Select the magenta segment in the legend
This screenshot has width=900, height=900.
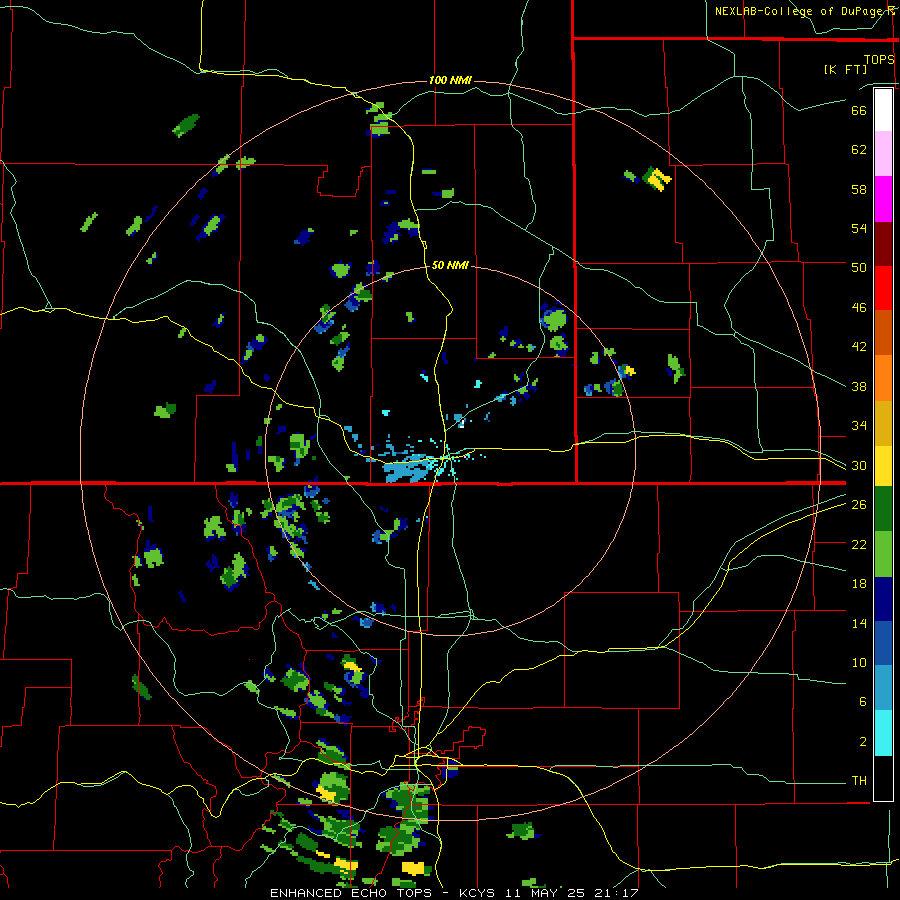click(x=883, y=199)
